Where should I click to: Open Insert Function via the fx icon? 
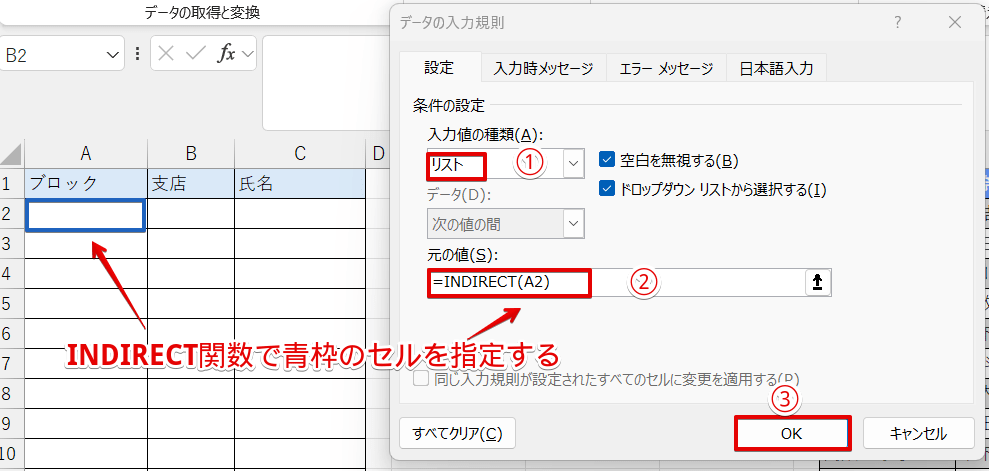pyautogui.click(x=225, y=54)
